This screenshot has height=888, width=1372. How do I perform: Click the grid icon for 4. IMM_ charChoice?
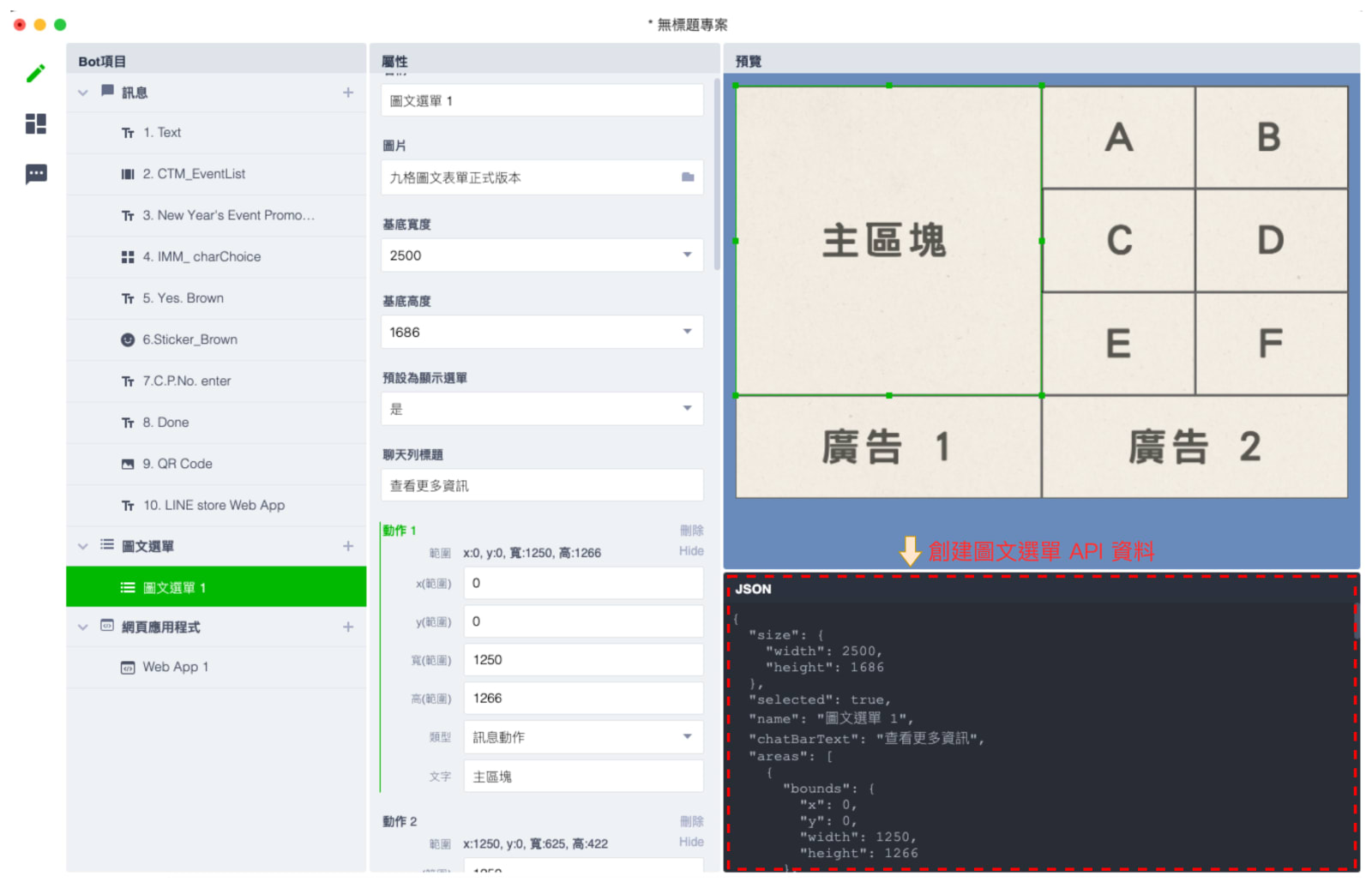point(128,257)
